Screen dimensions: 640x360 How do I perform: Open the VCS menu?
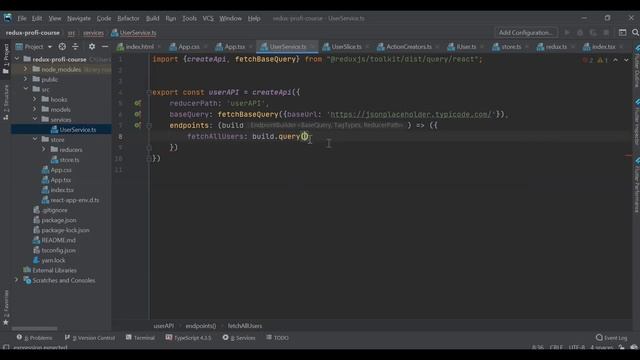[x=208, y=18]
